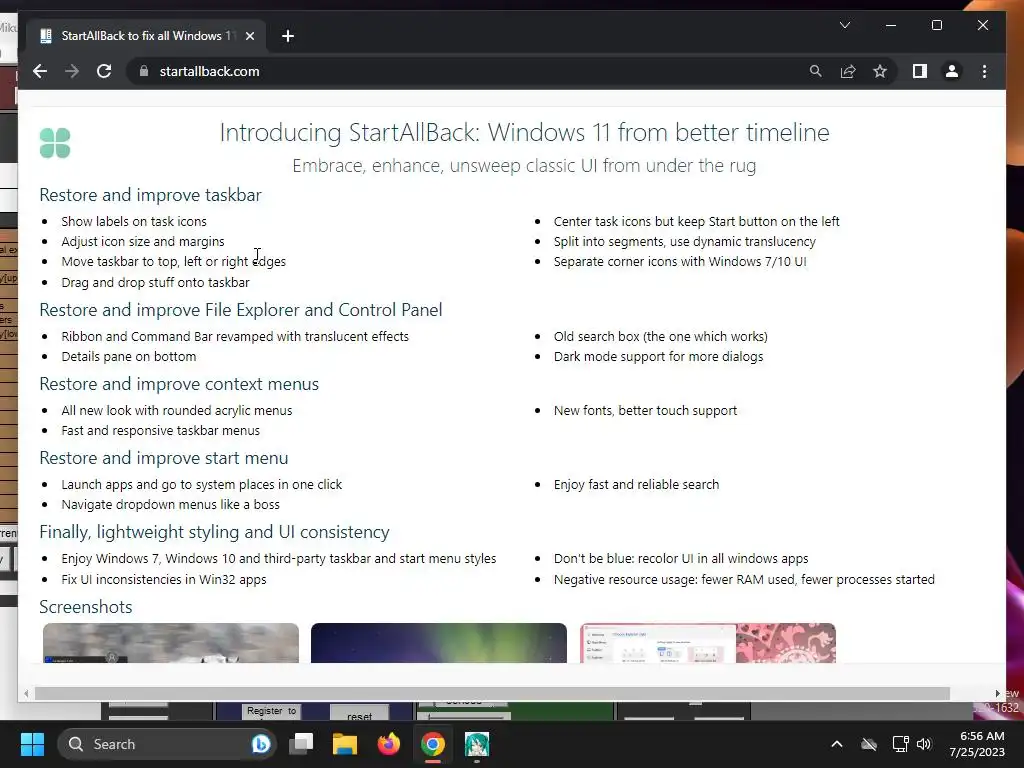
Task: Click 'Show labels on task icons' bullet
Action: pyautogui.click(x=134, y=221)
